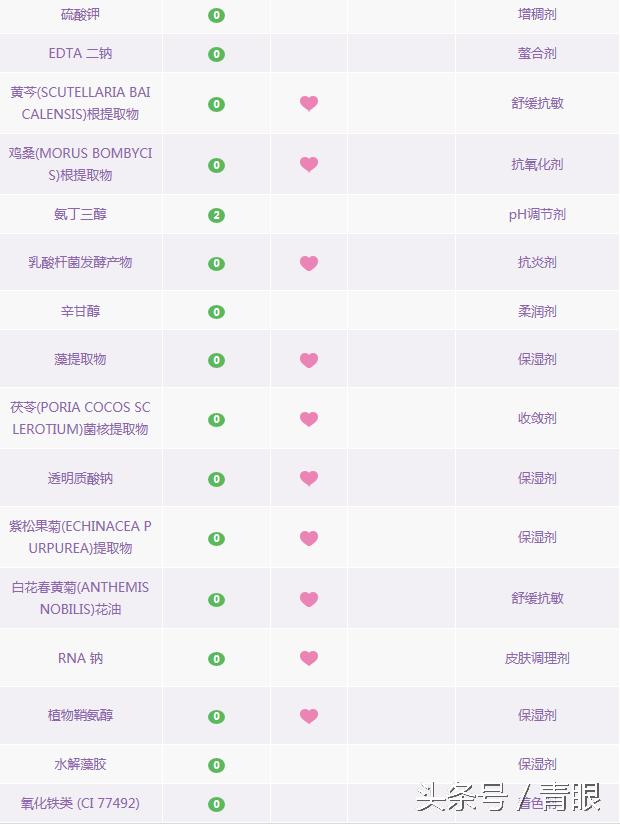Click the green zero badge for EDTA 二钠
The image size is (620, 824).
tap(216, 54)
